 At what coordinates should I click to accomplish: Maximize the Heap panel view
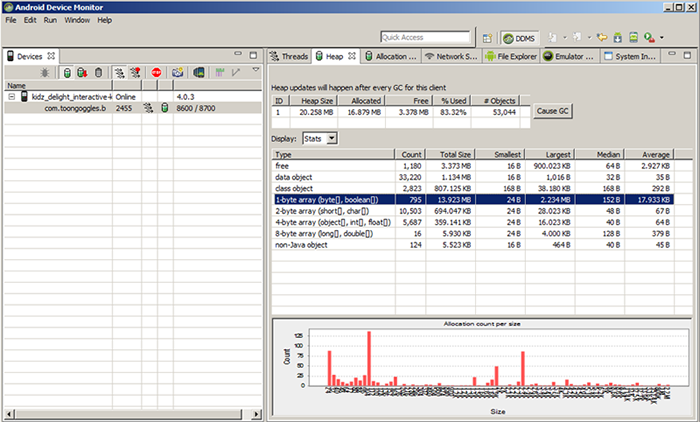pyautogui.click(x=688, y=55)
